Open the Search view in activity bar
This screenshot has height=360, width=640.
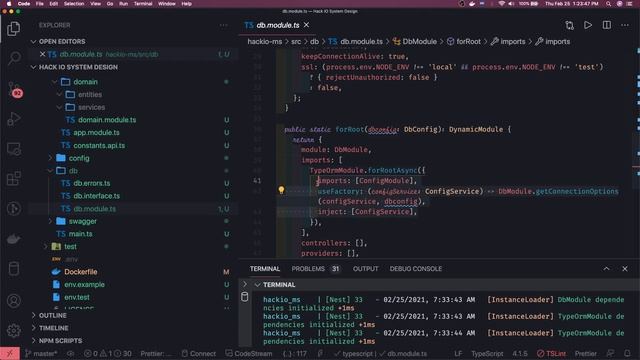pos(13,58)
